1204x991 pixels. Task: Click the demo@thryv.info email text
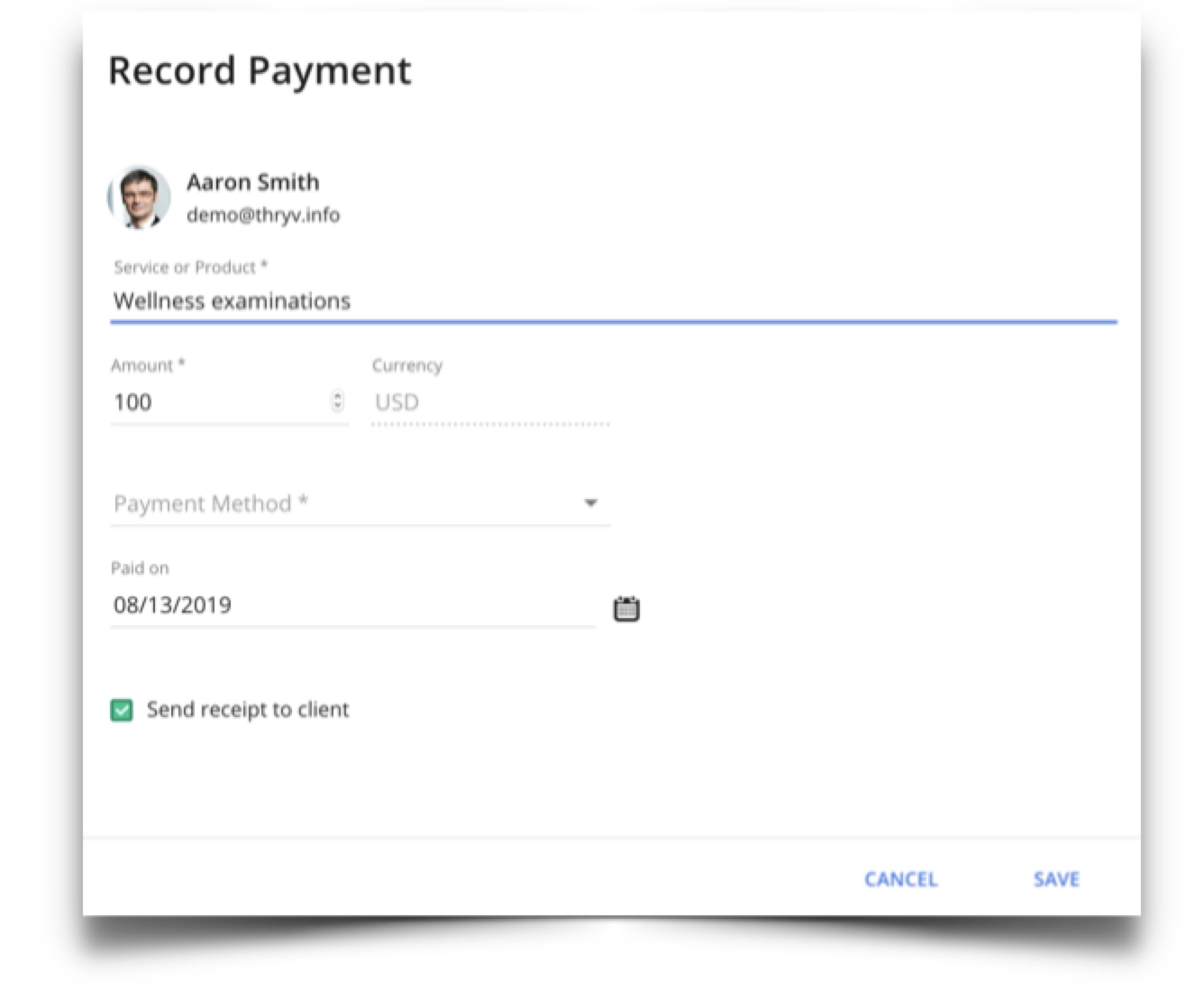tap(263, 215)
